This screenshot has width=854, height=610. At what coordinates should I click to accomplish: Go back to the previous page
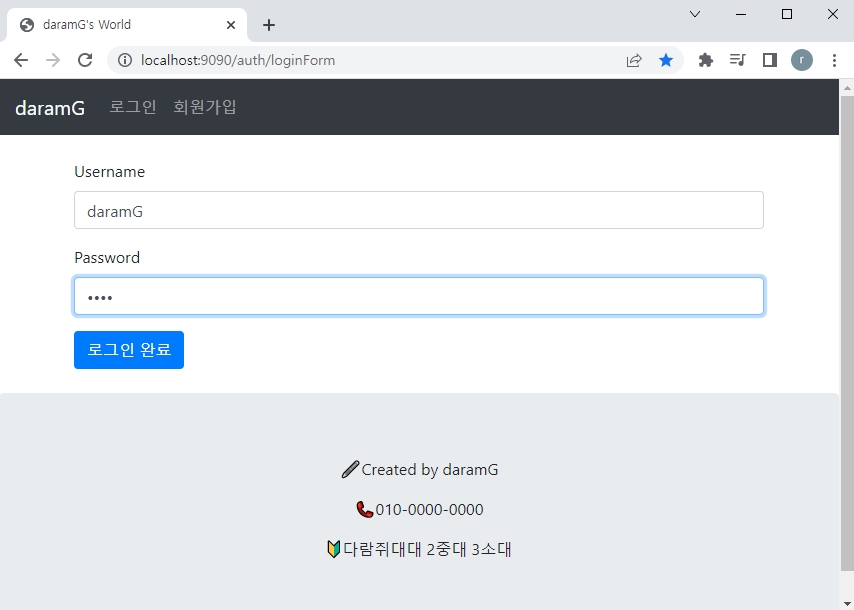pos(21,60)
